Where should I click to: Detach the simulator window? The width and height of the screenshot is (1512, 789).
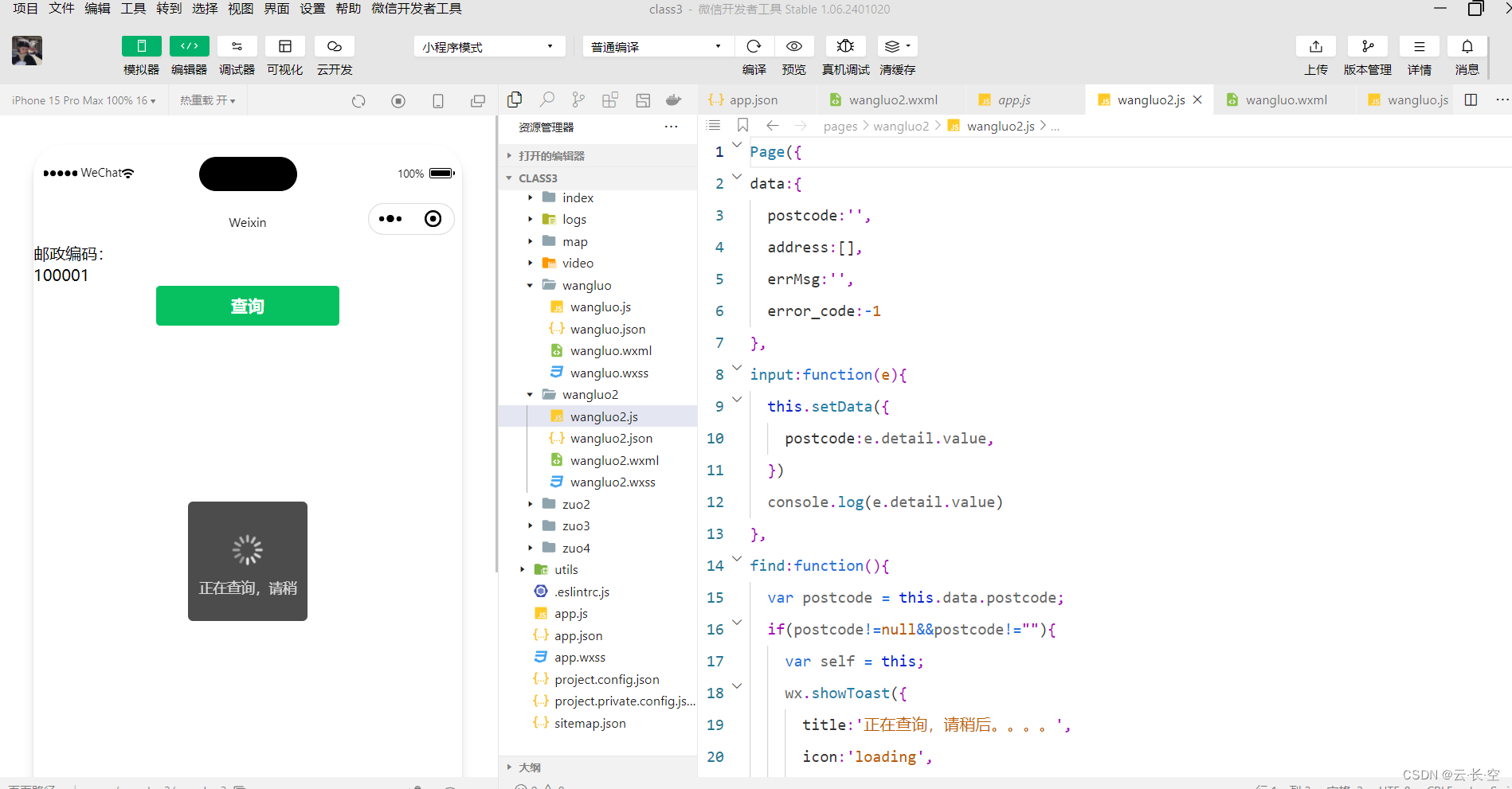click(478, 101)
